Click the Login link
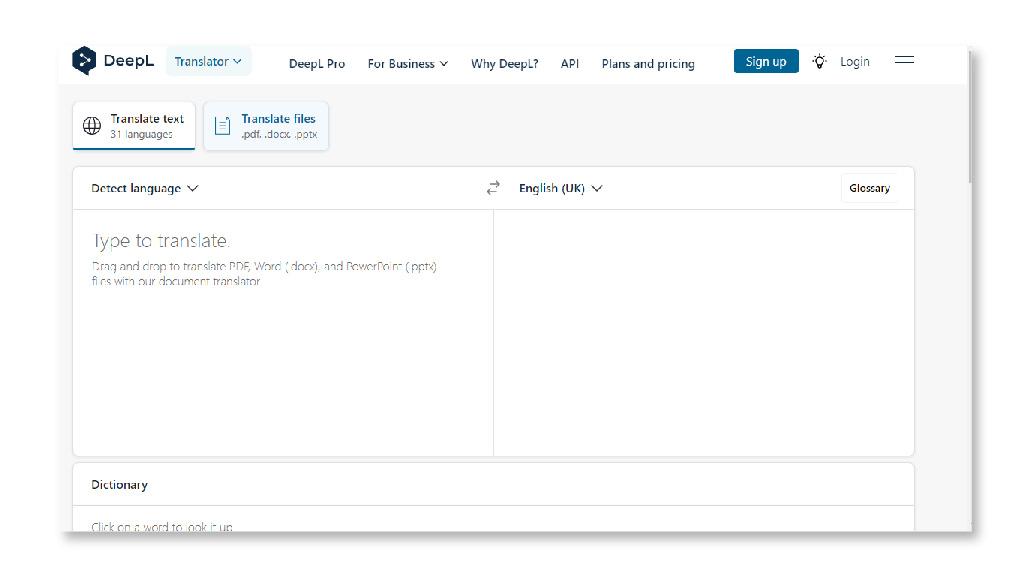 [854, 62]
